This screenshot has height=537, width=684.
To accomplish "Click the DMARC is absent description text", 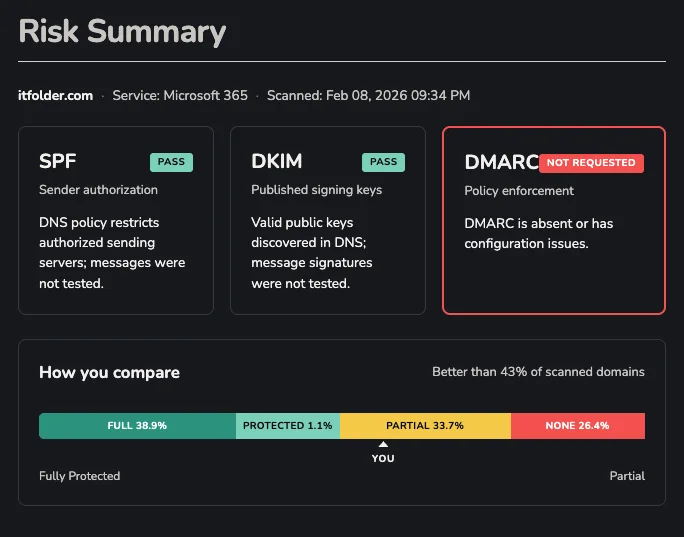I will tap(539, 233).
